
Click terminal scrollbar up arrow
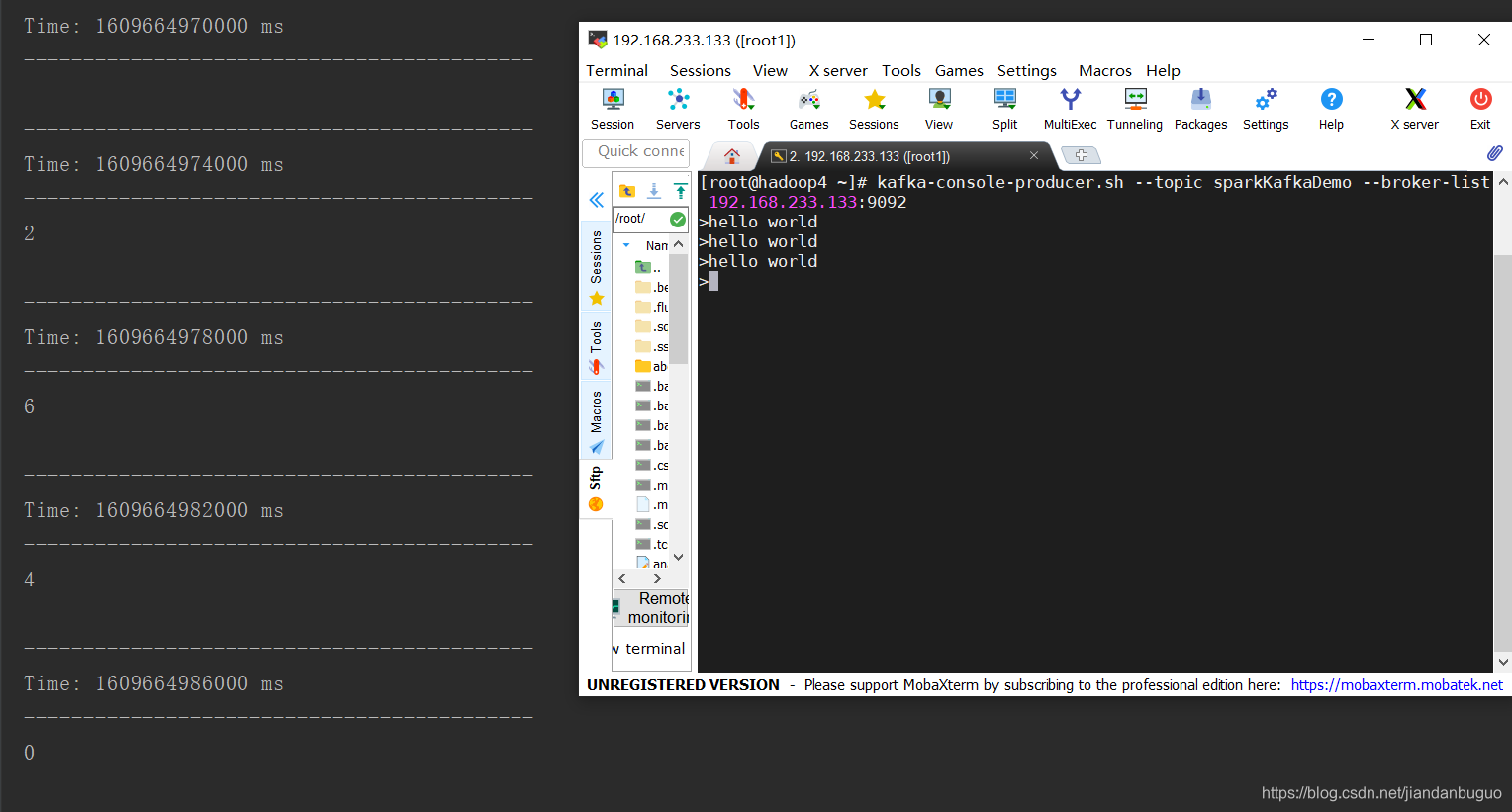coord(1503,182)
